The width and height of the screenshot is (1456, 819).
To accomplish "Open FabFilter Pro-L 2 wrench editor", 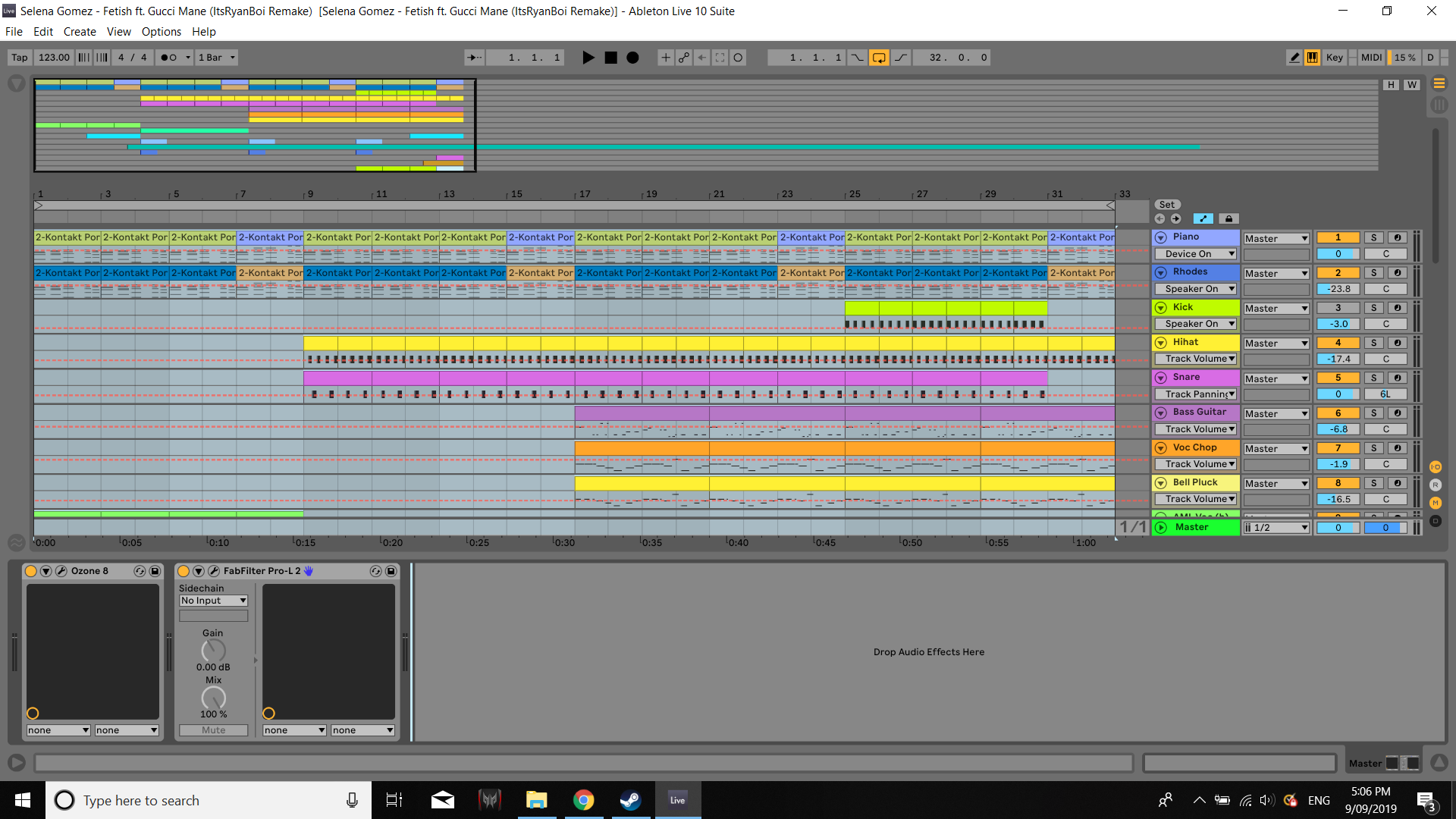I will click(214, 571).
